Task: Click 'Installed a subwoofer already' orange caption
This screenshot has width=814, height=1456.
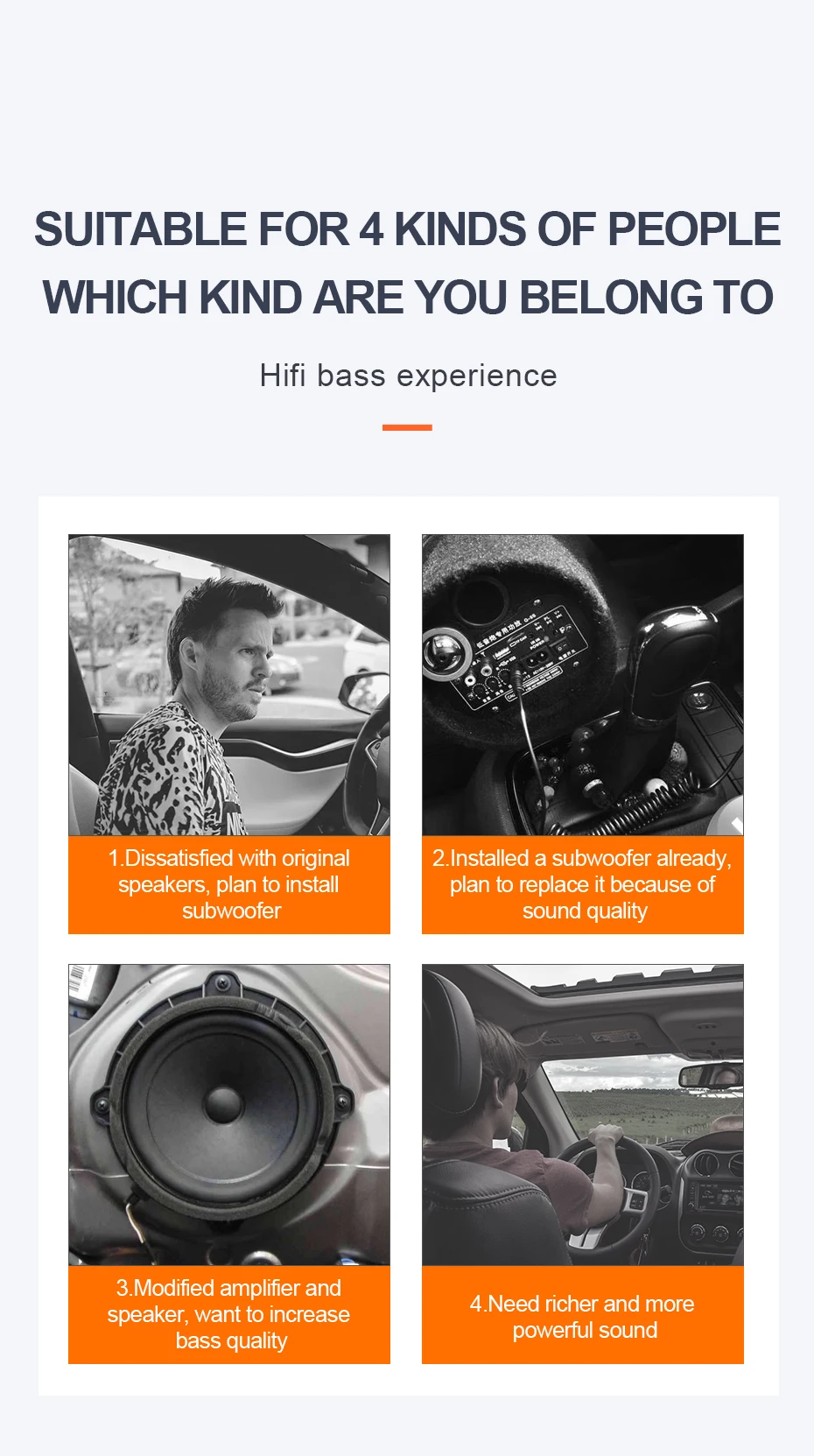Action: pos(583,884)
